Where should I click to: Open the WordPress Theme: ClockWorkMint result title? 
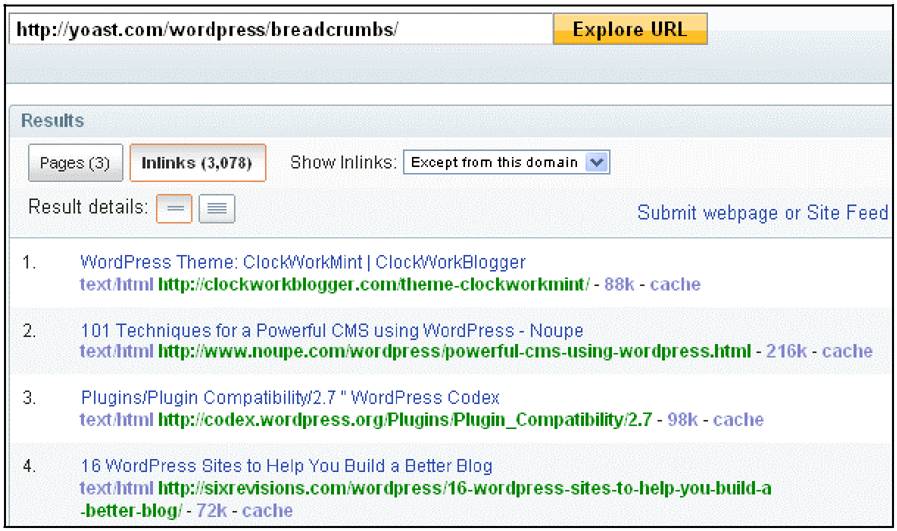(x=303, y=262)
